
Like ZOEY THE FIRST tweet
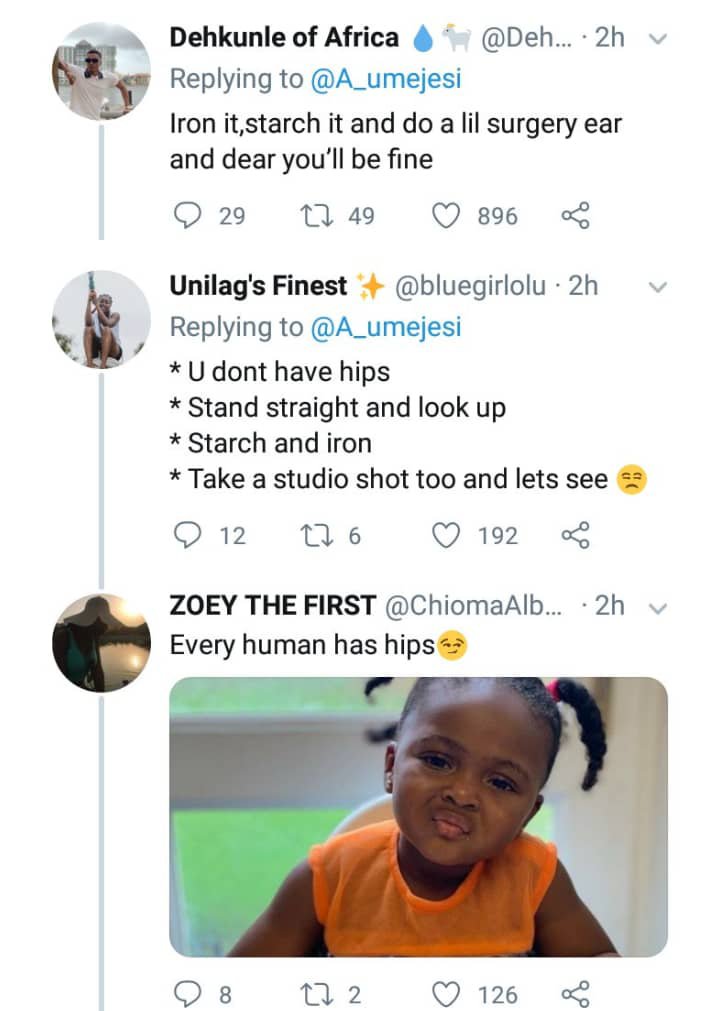pos(449,993)
